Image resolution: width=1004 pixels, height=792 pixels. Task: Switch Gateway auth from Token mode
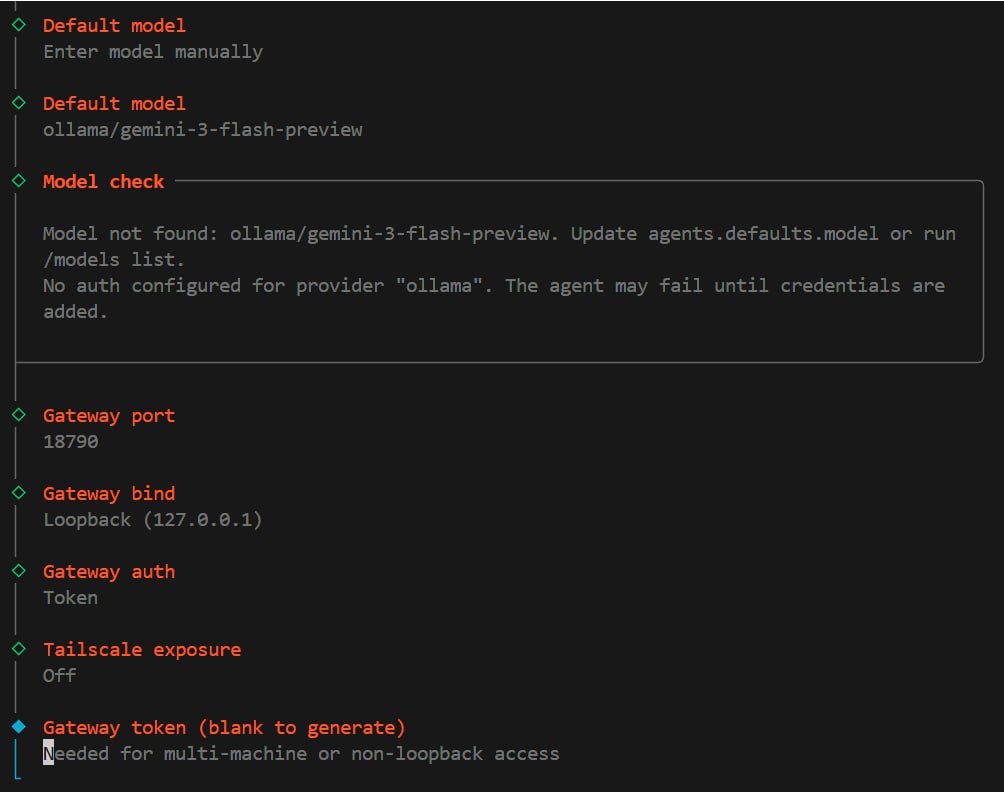click(x=70, y=597)
